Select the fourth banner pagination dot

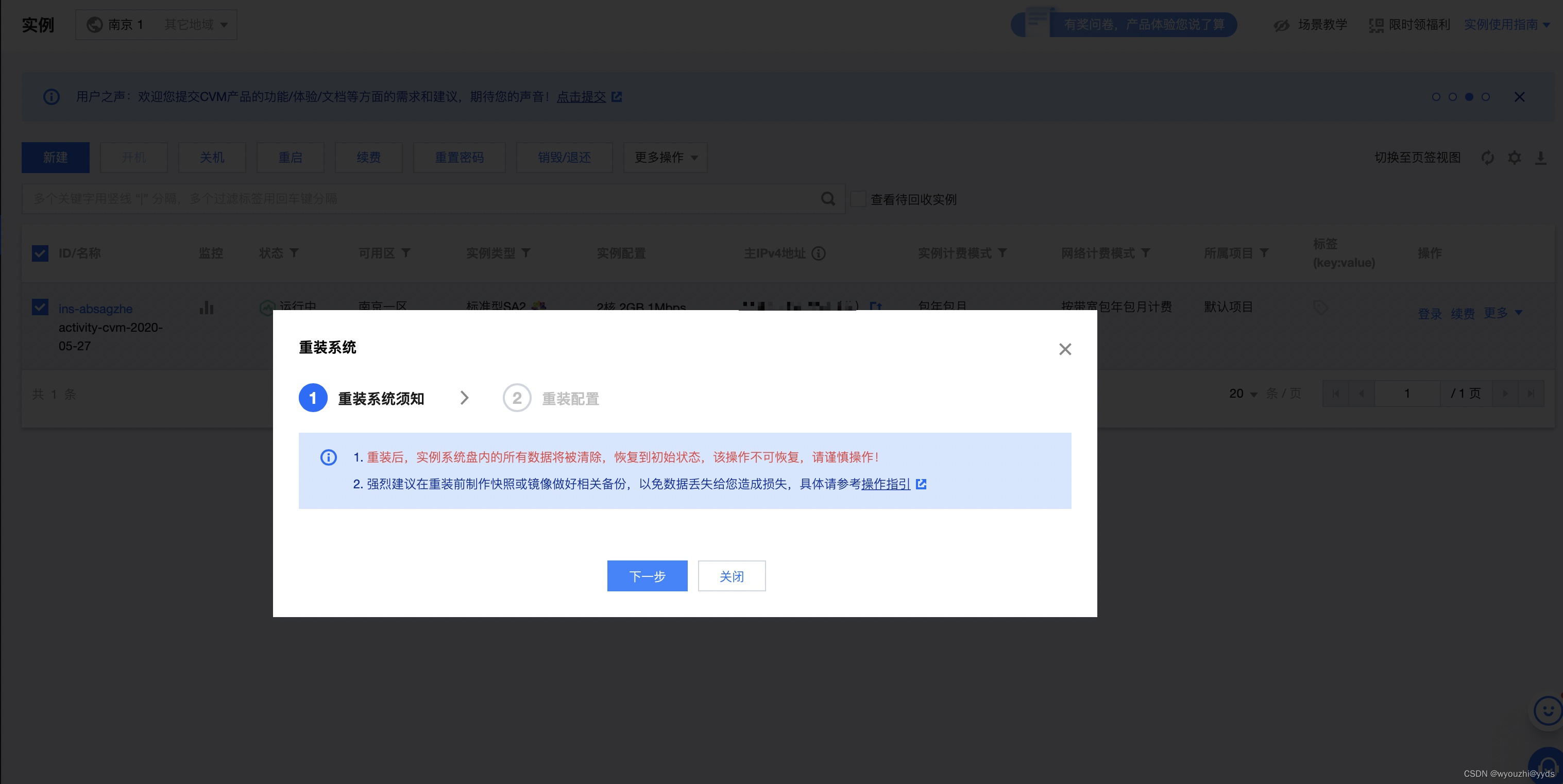1485,96
